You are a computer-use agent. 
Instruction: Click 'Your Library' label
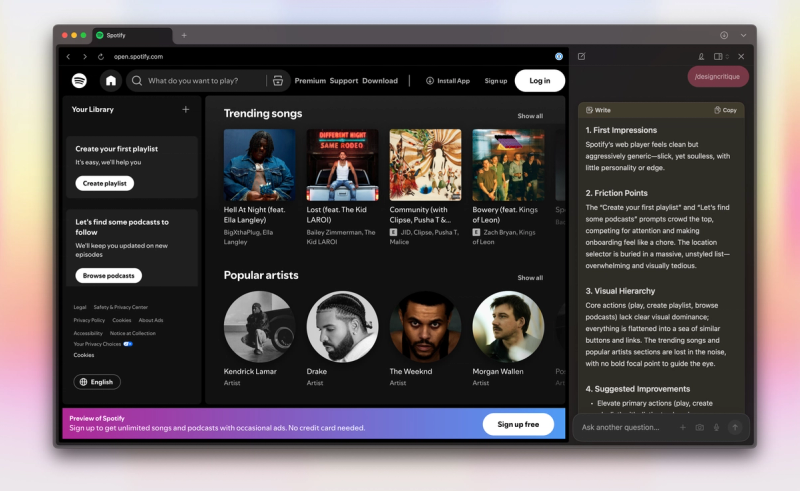coord(92,109)
